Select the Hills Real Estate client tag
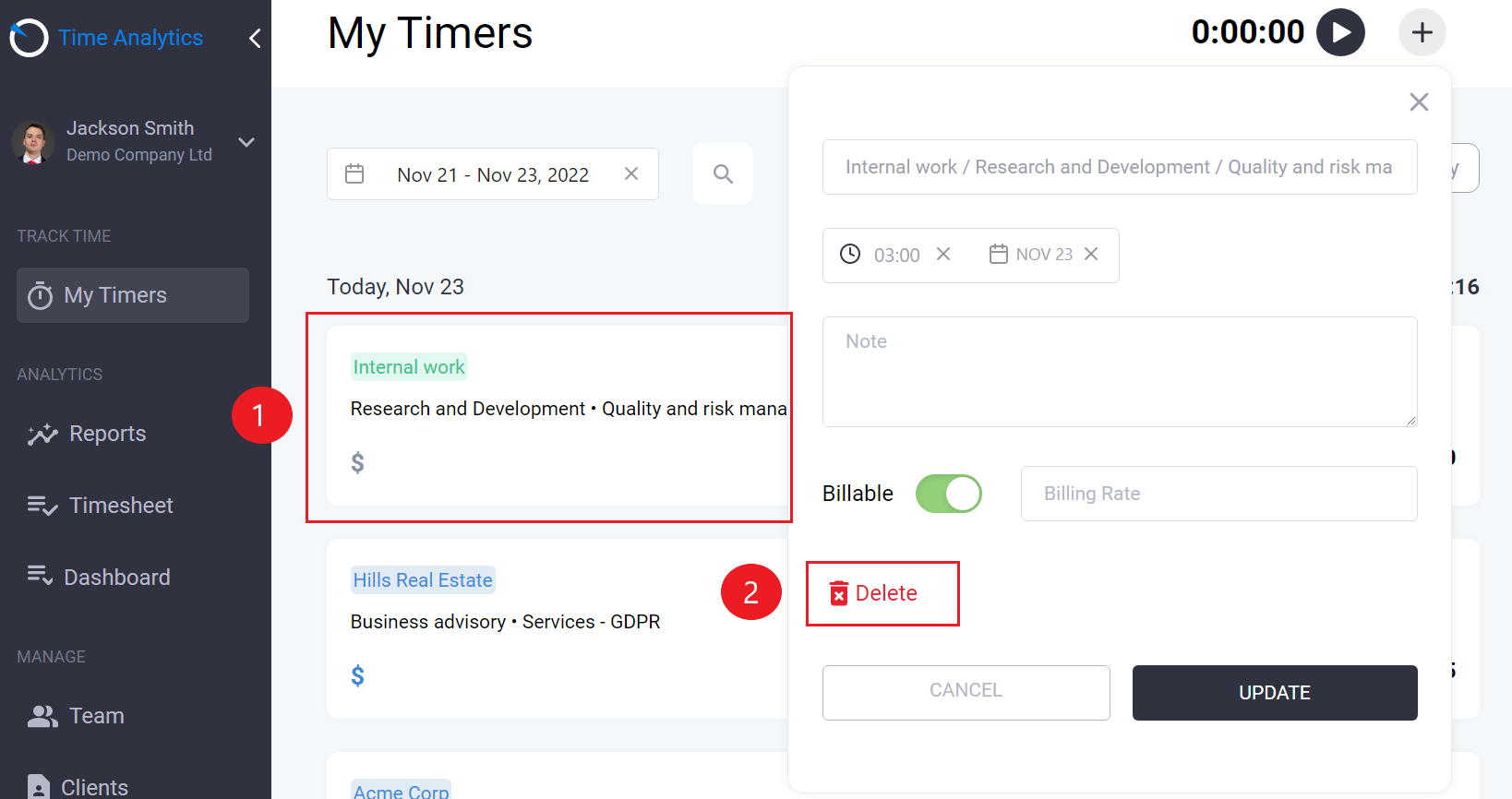This screenshot has height=799, width=1512. [423, 580]
